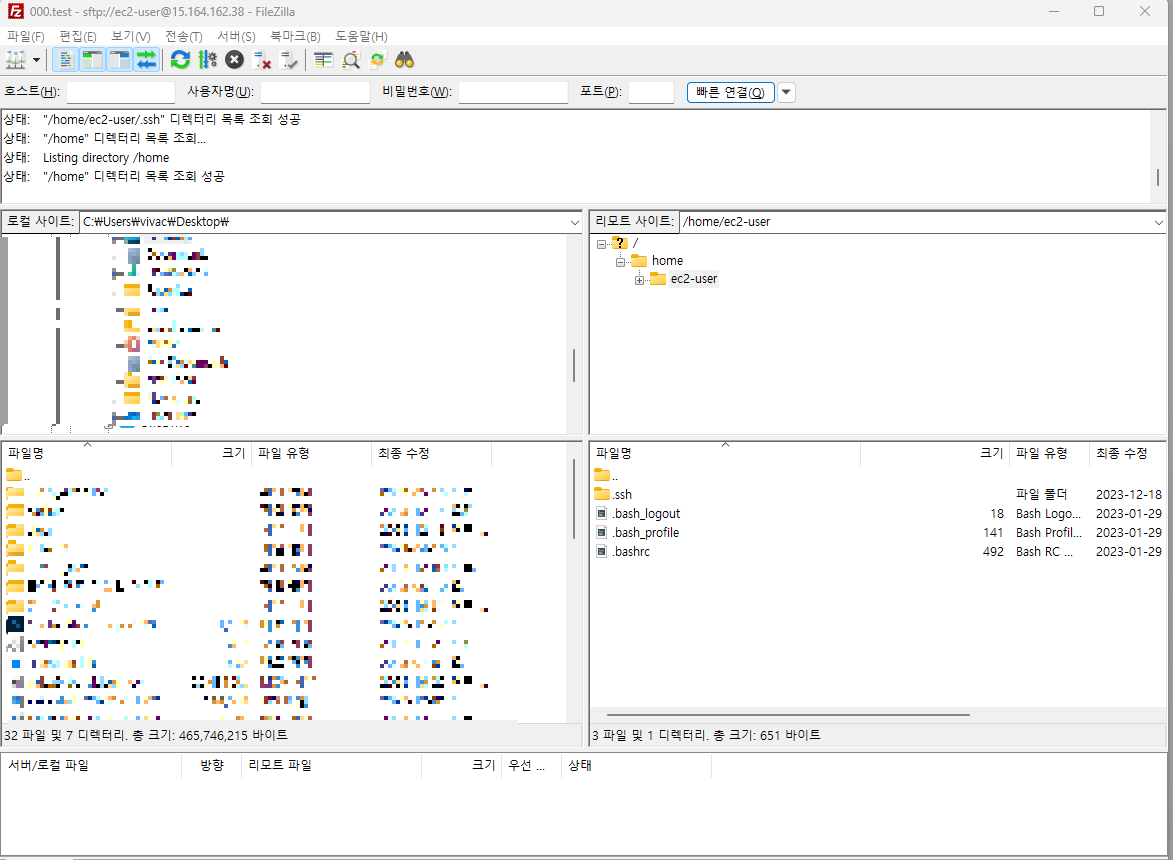
Task: Open the Quickconnect dropdown arrow
Action: [x=786, y=92]
